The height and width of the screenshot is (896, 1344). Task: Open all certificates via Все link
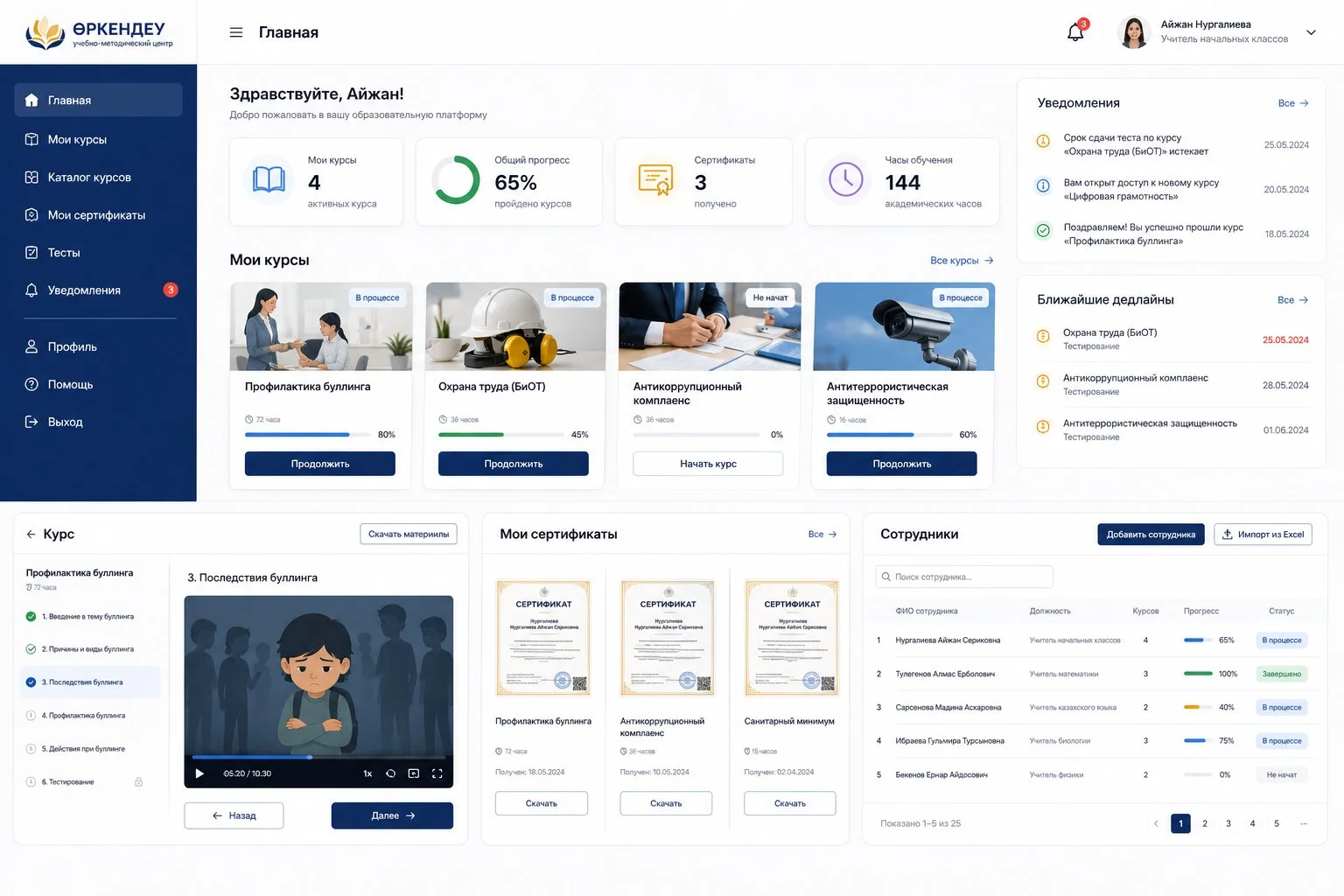coord(822,534)
